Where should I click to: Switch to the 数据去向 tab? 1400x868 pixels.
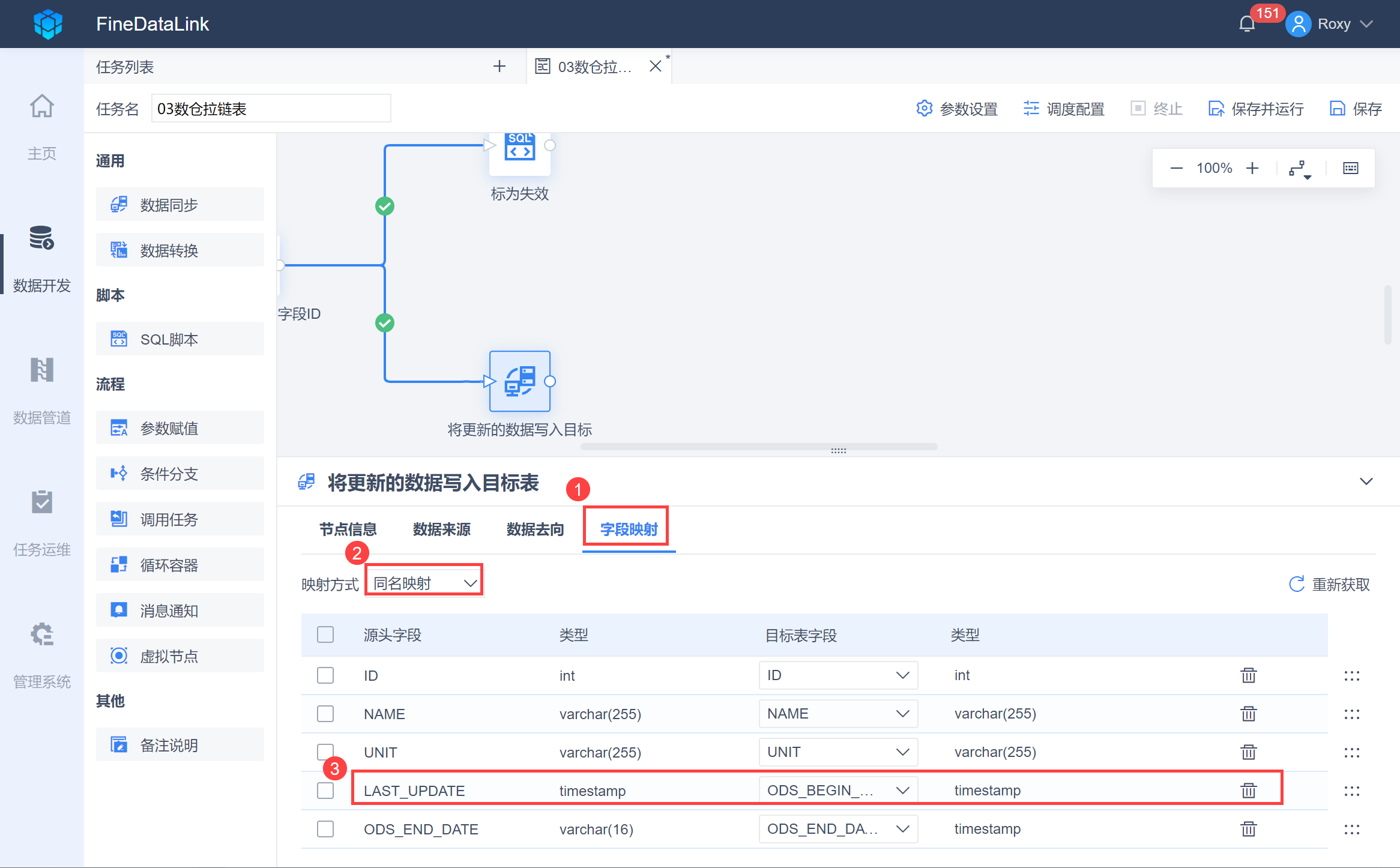(x=535, y=529)
